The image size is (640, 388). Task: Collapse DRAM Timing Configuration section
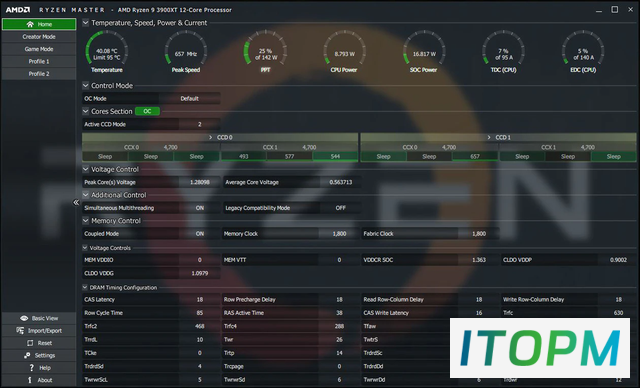[x=85, y=287]
